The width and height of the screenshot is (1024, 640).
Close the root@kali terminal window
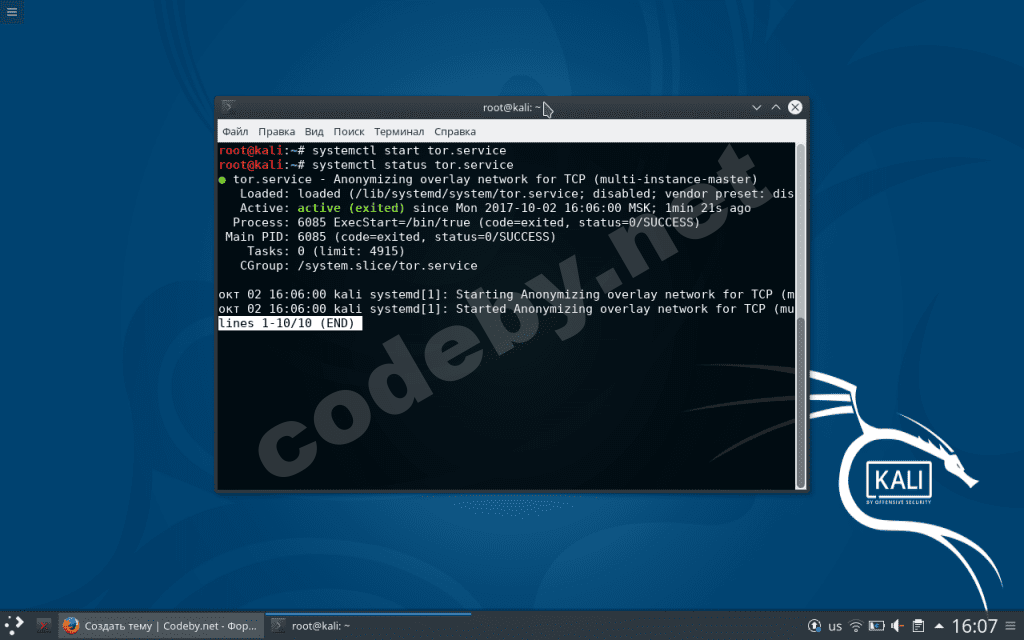click(x=795, y=107)
